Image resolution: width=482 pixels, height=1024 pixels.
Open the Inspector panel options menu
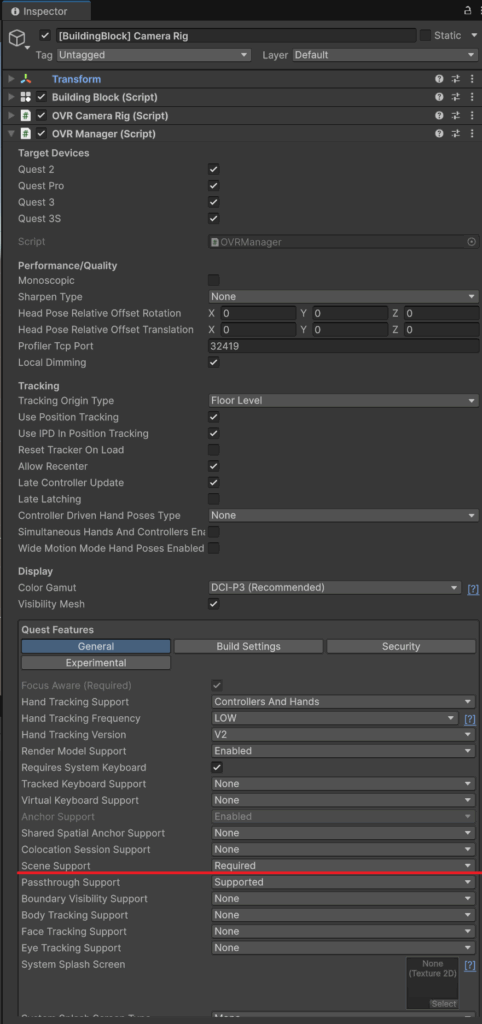(479, 11)
